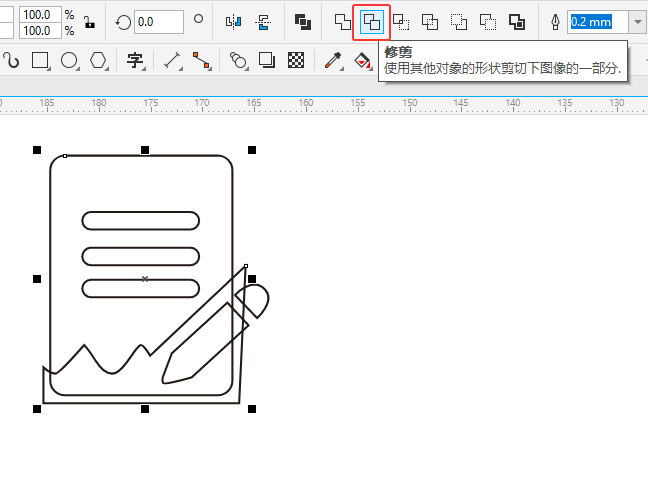This screenshot has width=648, height=499.
Task: Pick the Eyedropper tool
Action: coord(333,61)
